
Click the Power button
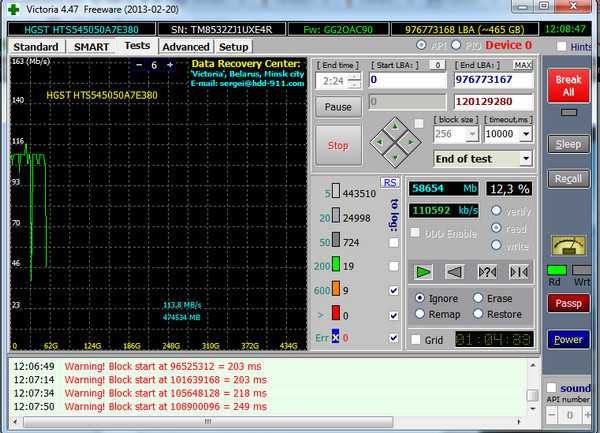coord(568,339)
